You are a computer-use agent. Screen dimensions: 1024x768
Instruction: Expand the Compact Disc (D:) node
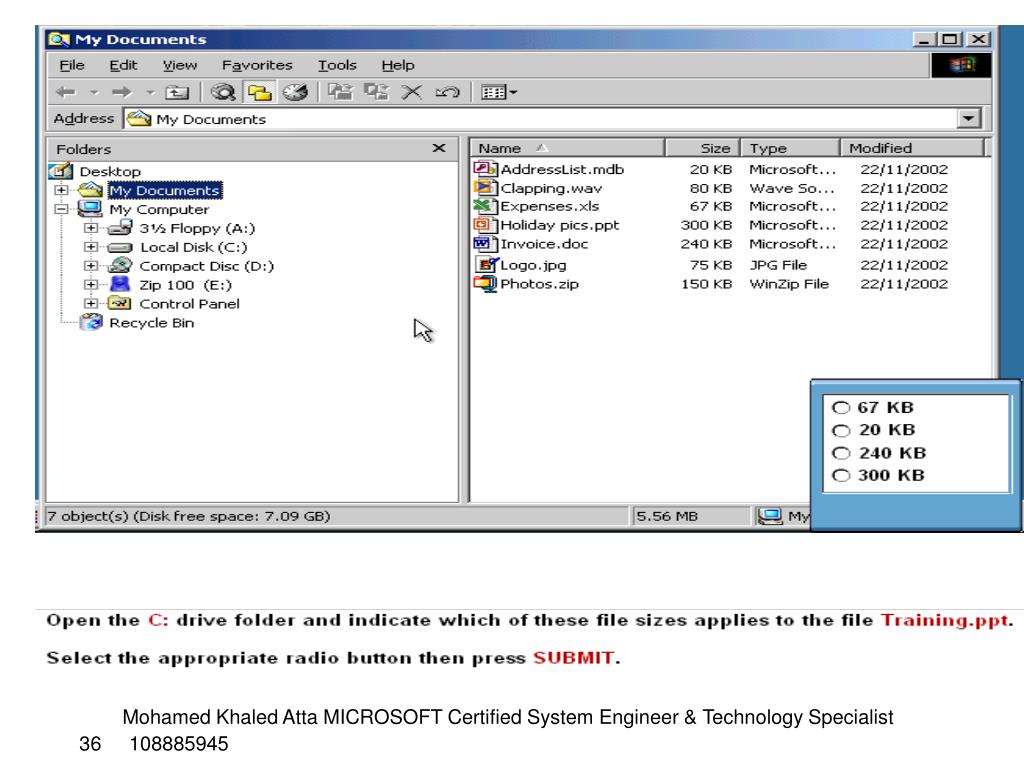91,266
